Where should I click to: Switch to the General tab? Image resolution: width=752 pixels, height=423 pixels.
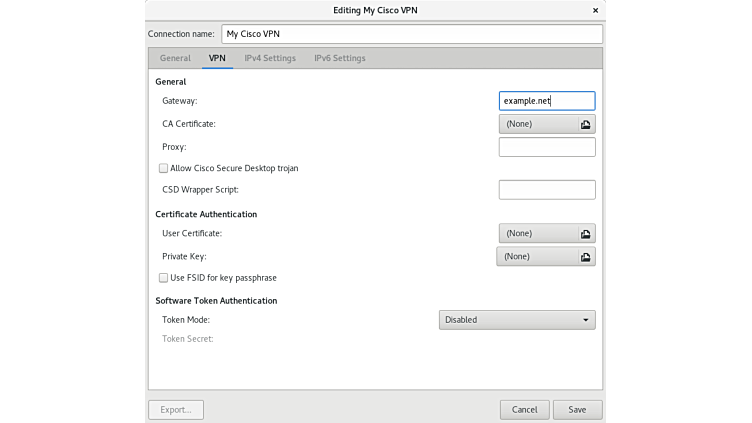[x=175, y=58]
